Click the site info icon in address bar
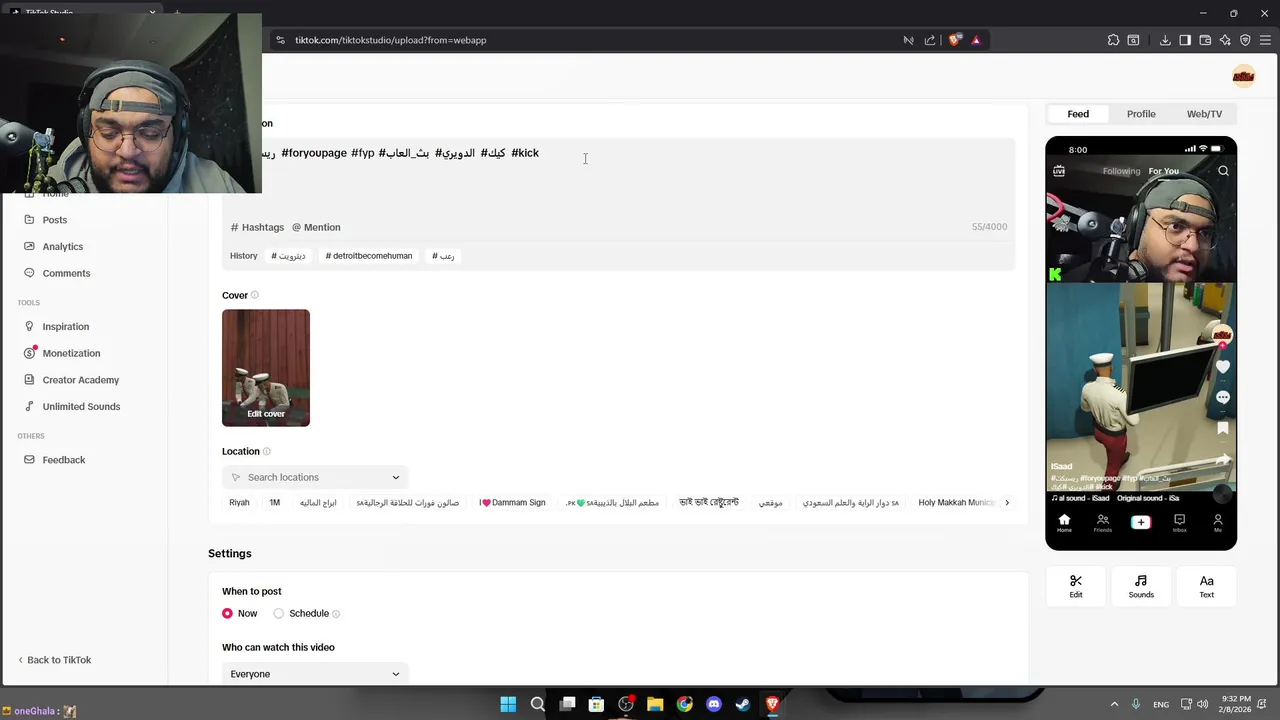The width and height of the screenshot is (1280, 720). pyautogui.click(x=280, y=40)
